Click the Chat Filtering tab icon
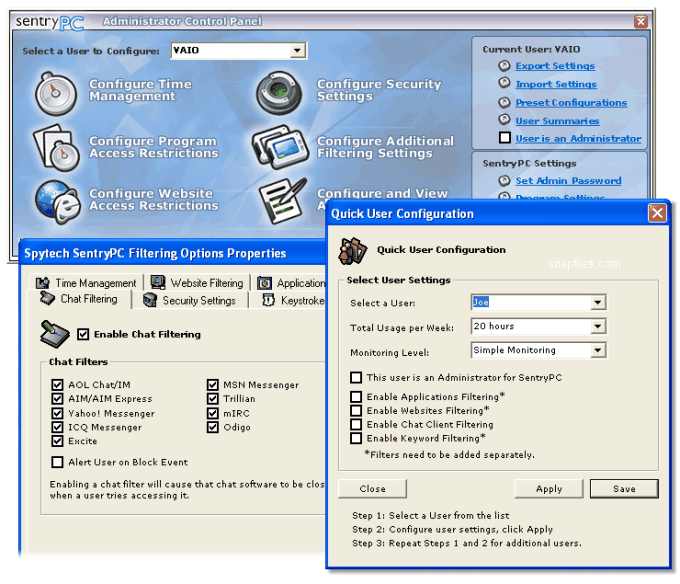 (x=47, y=298)
